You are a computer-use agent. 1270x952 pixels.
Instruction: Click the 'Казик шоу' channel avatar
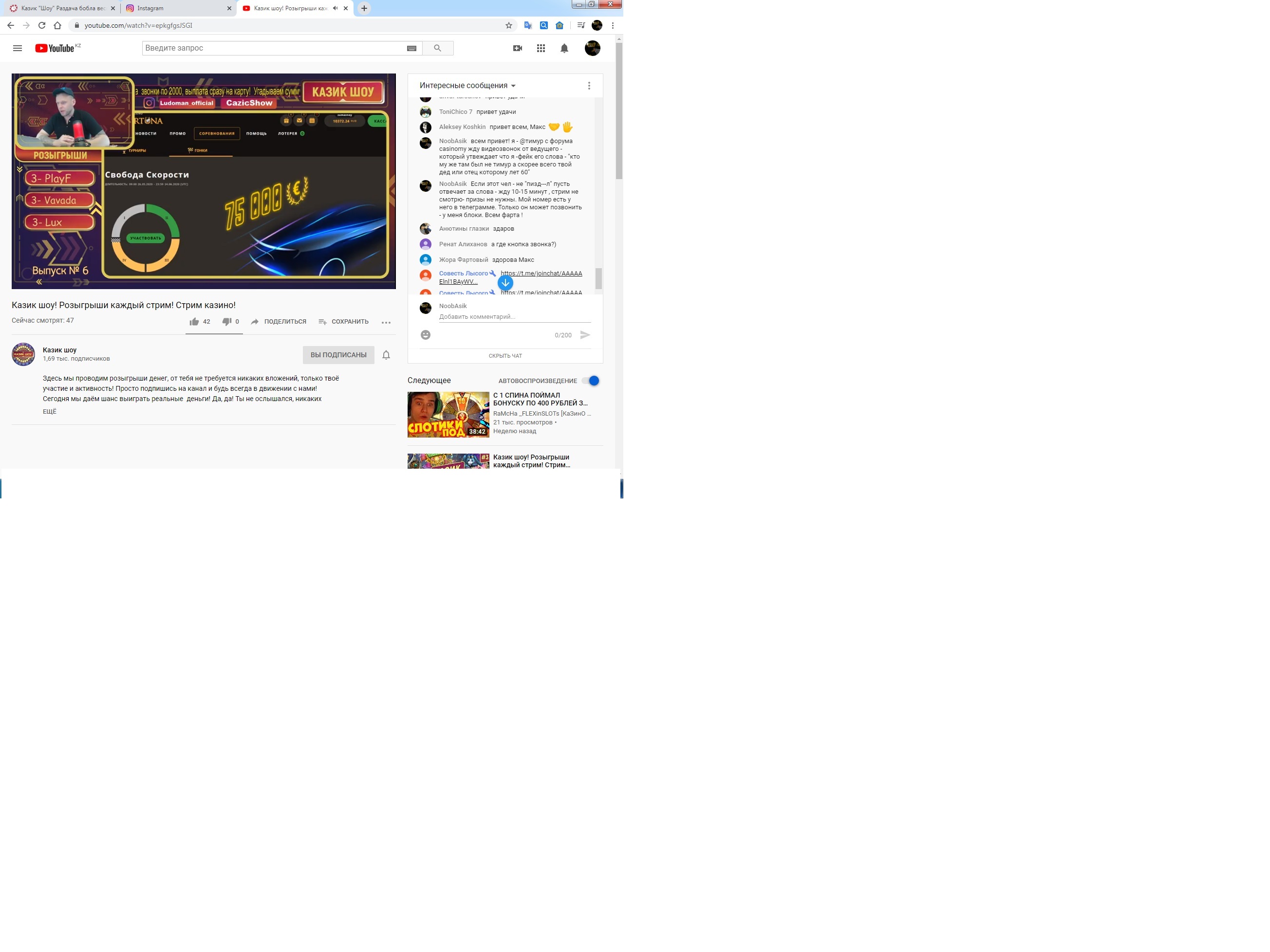(23, 354)
